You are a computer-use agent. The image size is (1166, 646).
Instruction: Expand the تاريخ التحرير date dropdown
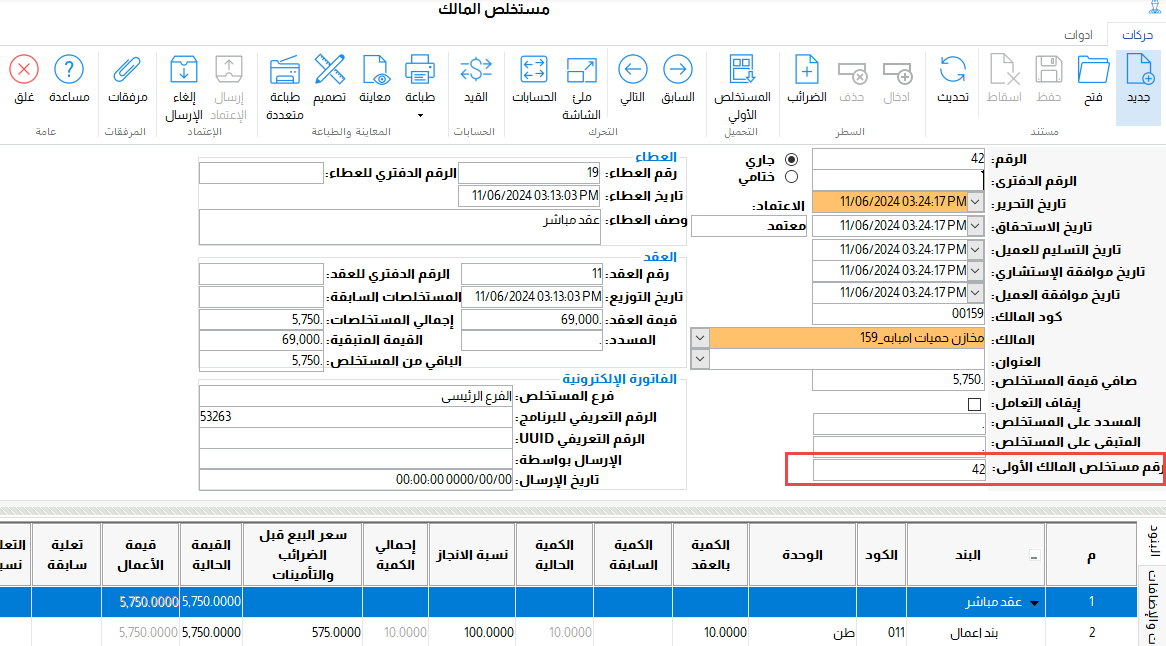[x=975, y=202]
